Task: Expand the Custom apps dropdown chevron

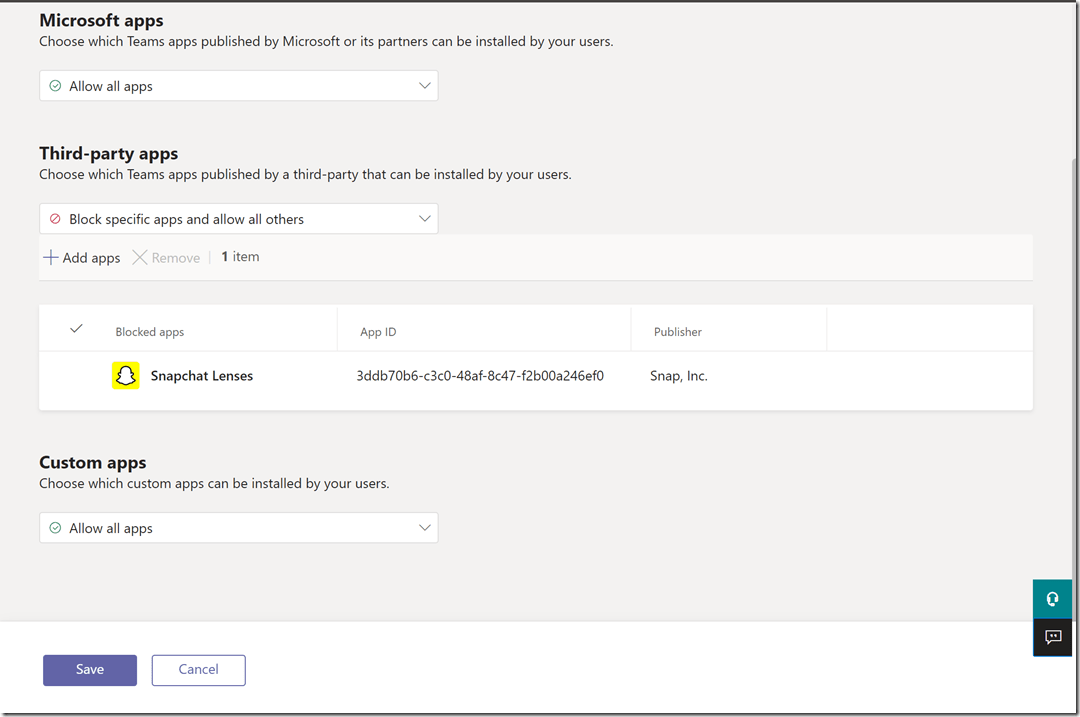Action: tap(424, 528)
